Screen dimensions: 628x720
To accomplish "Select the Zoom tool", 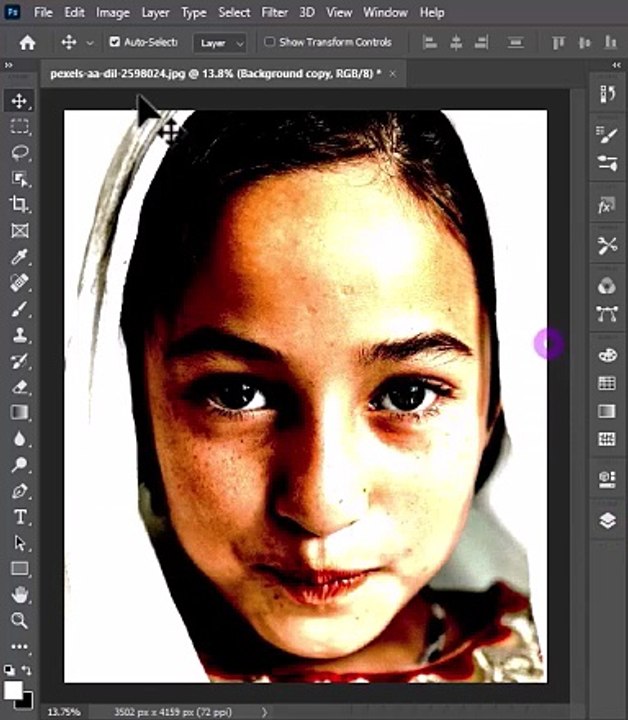I will 19,621.
